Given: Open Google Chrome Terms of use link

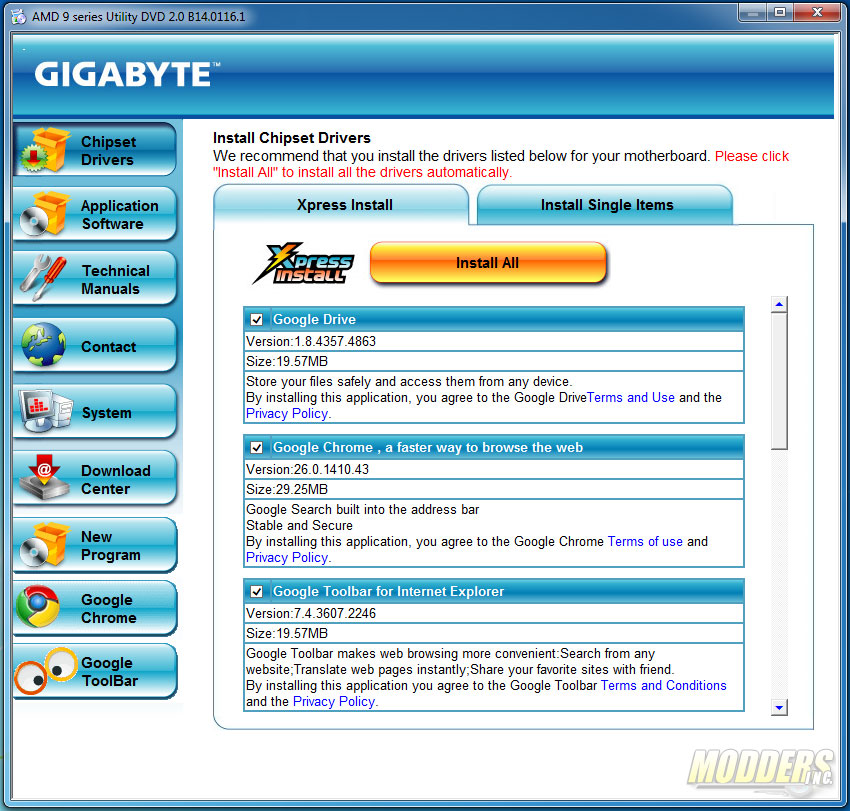Looking at the screenshot, I should click(645, 542).
